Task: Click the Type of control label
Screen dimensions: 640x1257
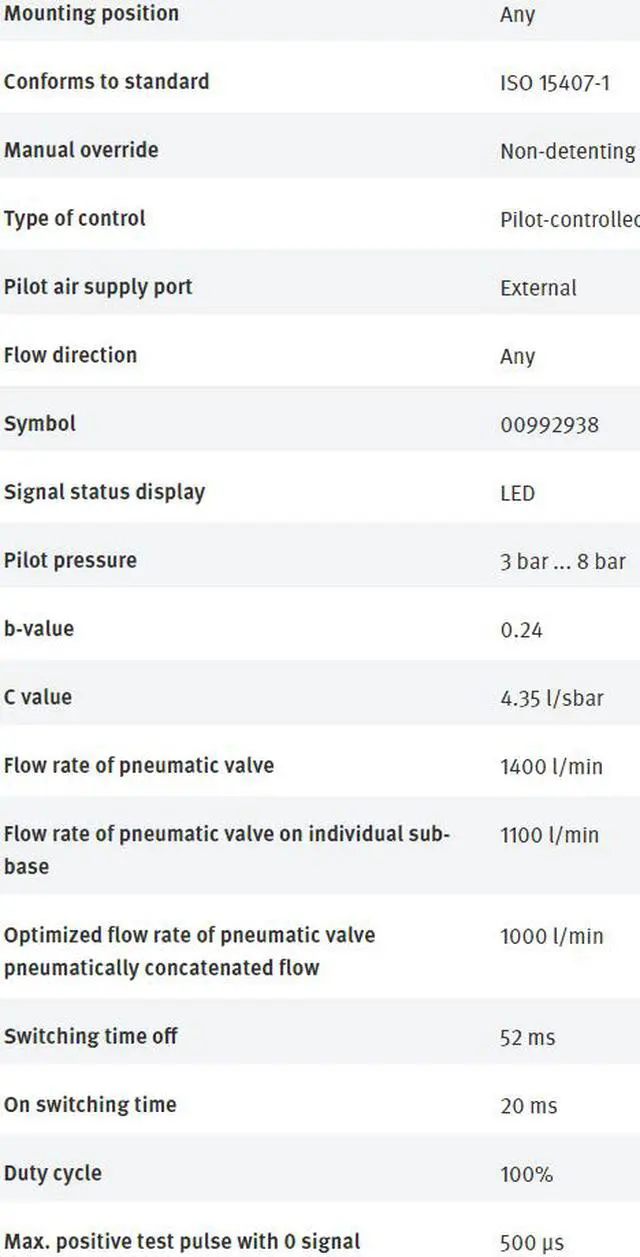Action: (x=75, y=218)
